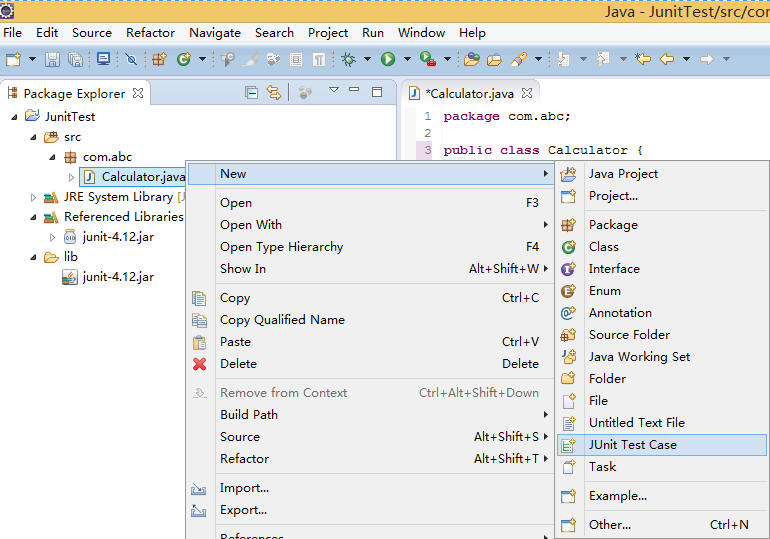The height and width of the screenshot is (539, 770).
Task: Choose Open With in the context menu
Action: pos(371,225)
